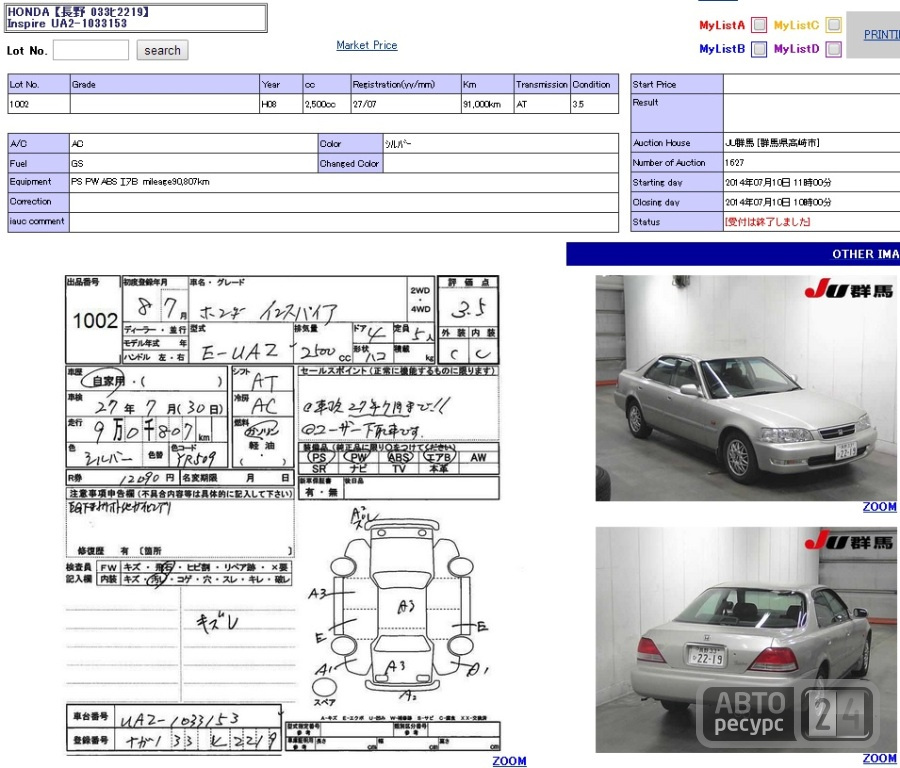Select the red status message text
The width and height of the screenshot is (900, 768).
767,222
